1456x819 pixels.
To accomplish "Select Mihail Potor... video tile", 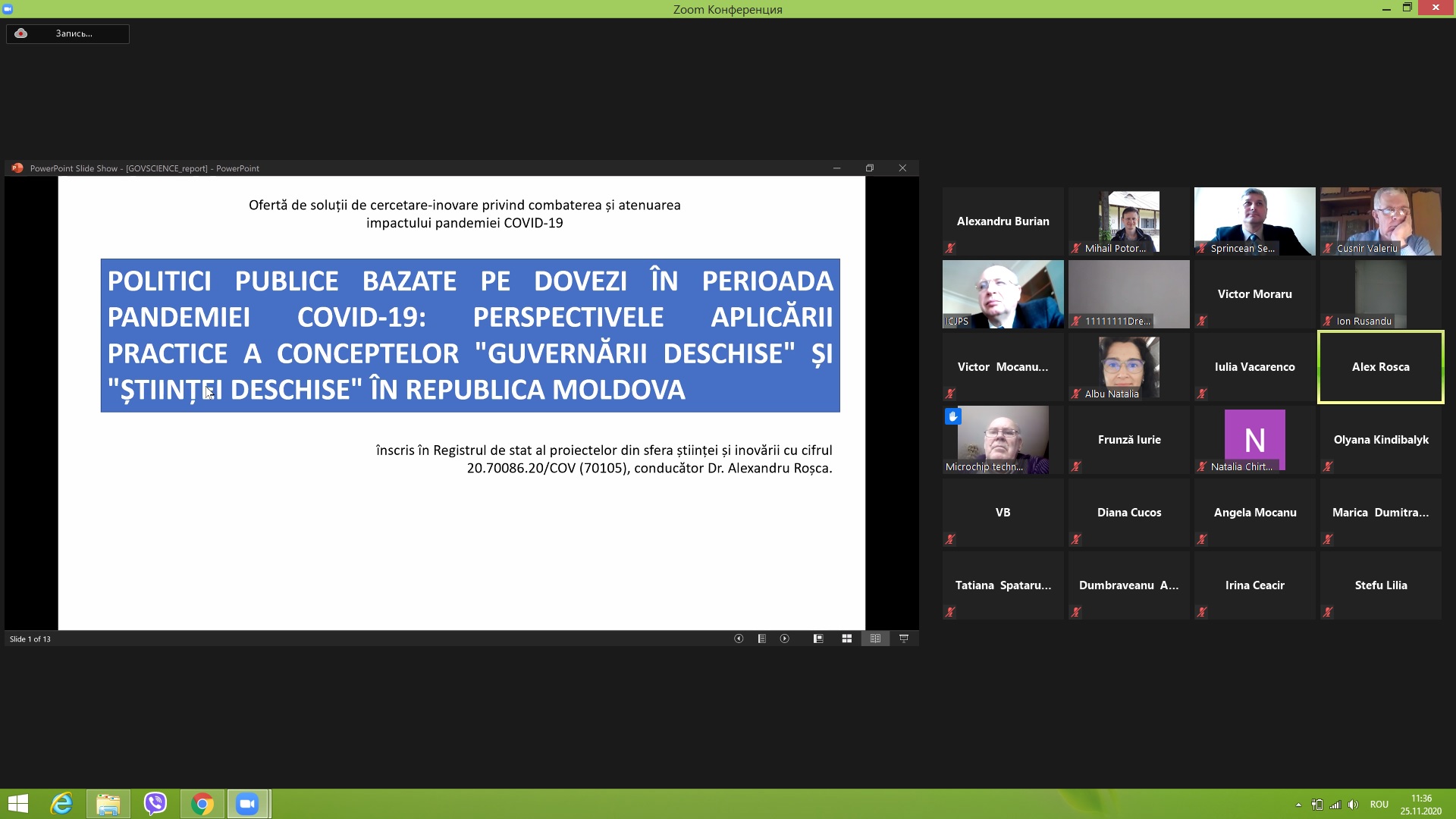I will coord(1128,221).
